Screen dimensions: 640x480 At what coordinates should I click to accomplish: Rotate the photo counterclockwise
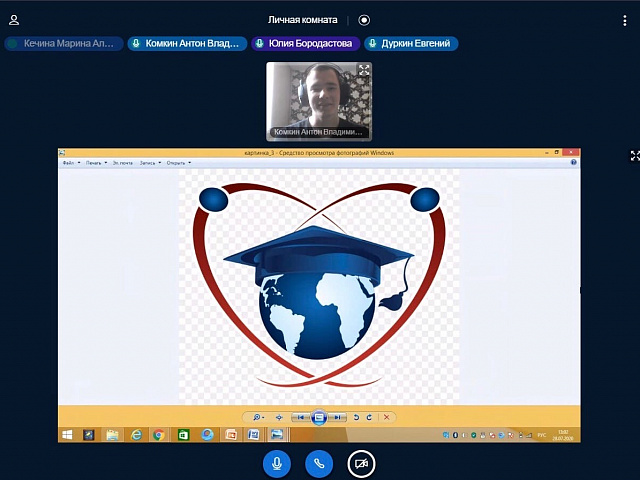point(356,417)
